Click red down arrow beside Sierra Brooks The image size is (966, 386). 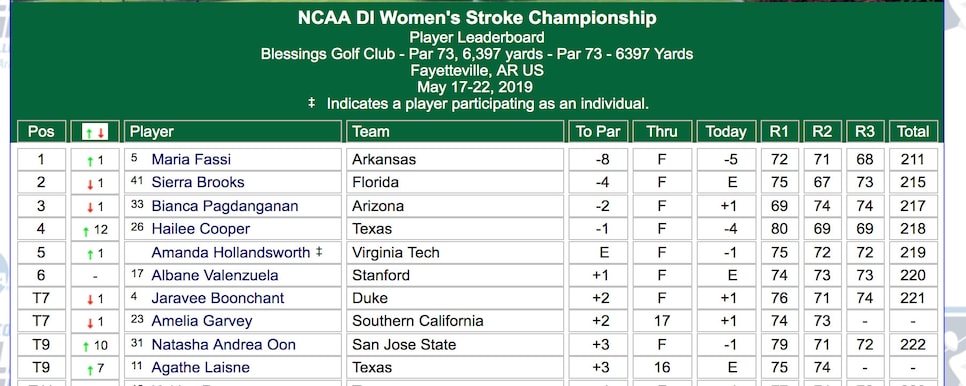coord(90,184)
